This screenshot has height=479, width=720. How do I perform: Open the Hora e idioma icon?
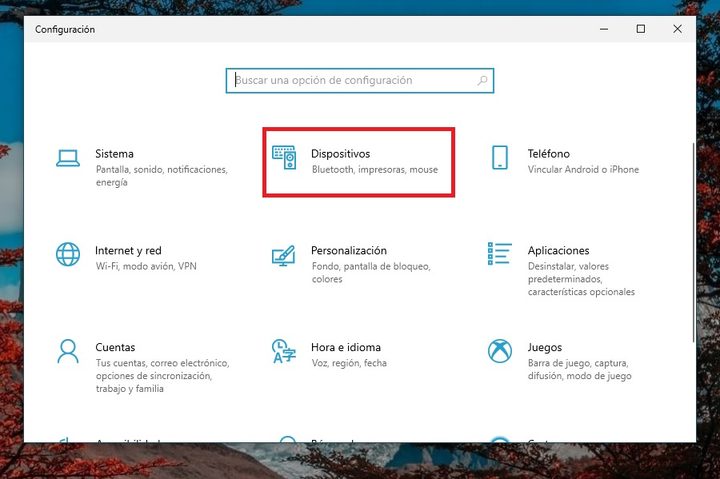point(284,351)
